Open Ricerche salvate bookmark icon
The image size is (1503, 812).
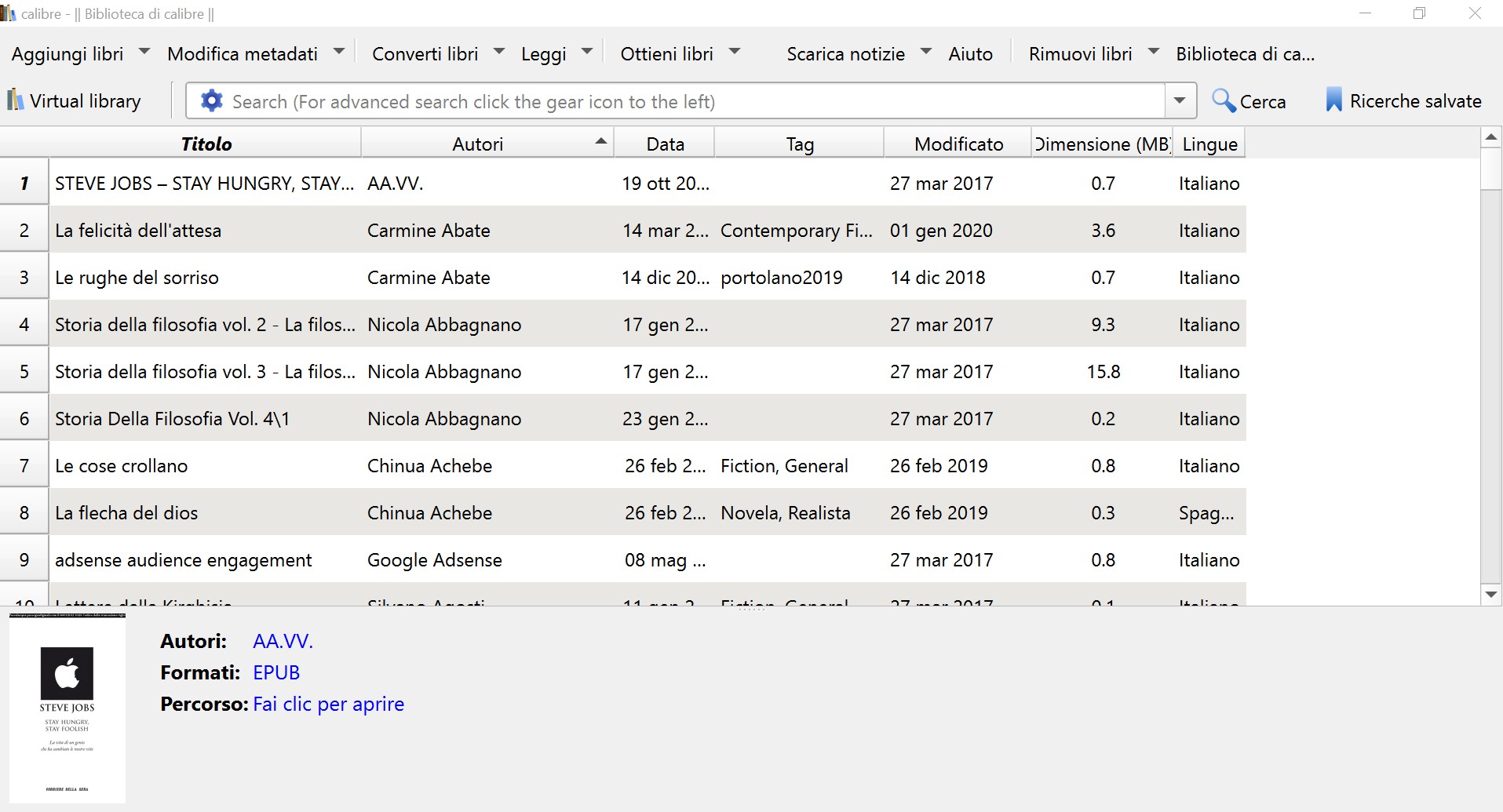(x=1333, y=100)
